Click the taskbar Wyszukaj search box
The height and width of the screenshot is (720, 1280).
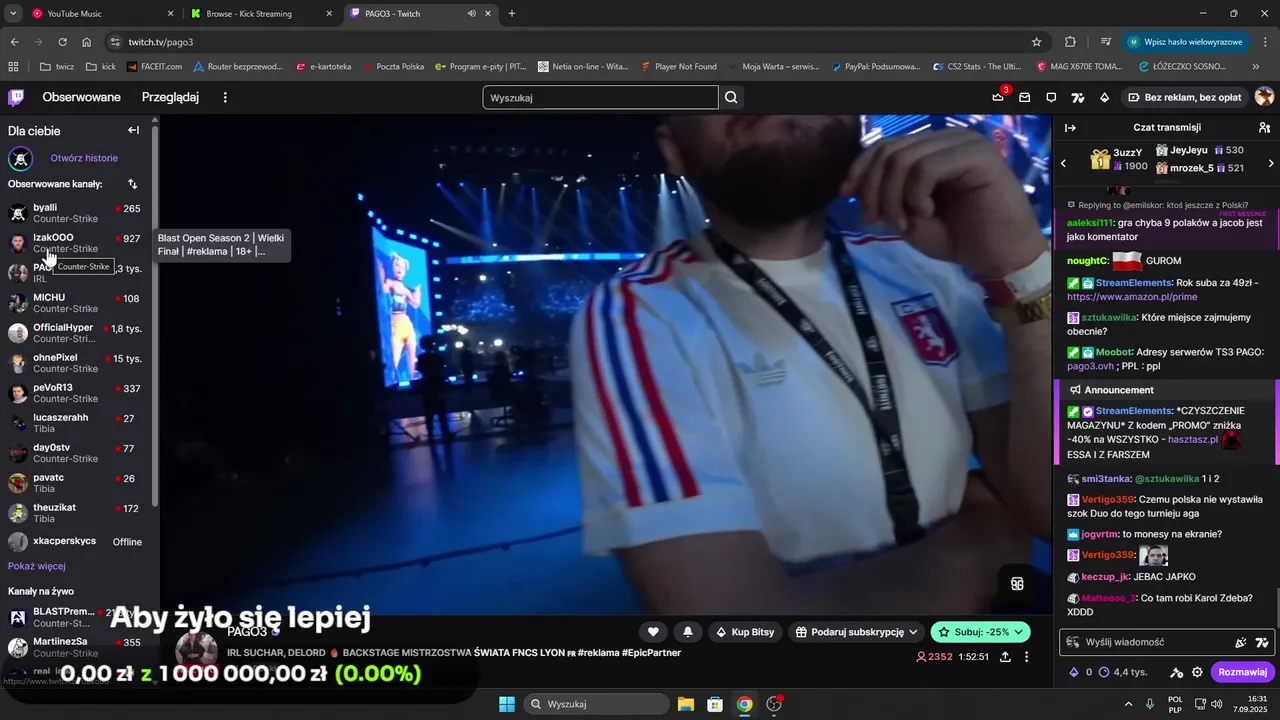tap(597, 704)
